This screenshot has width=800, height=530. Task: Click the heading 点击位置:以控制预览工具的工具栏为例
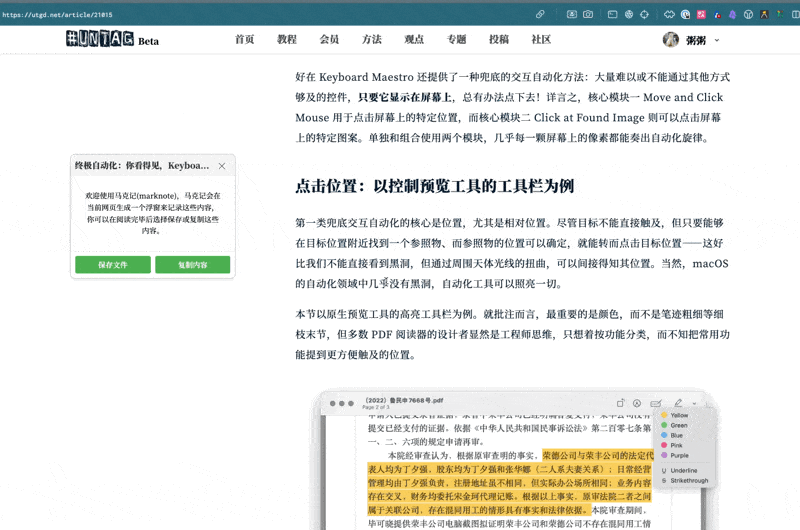coord(435,186)
